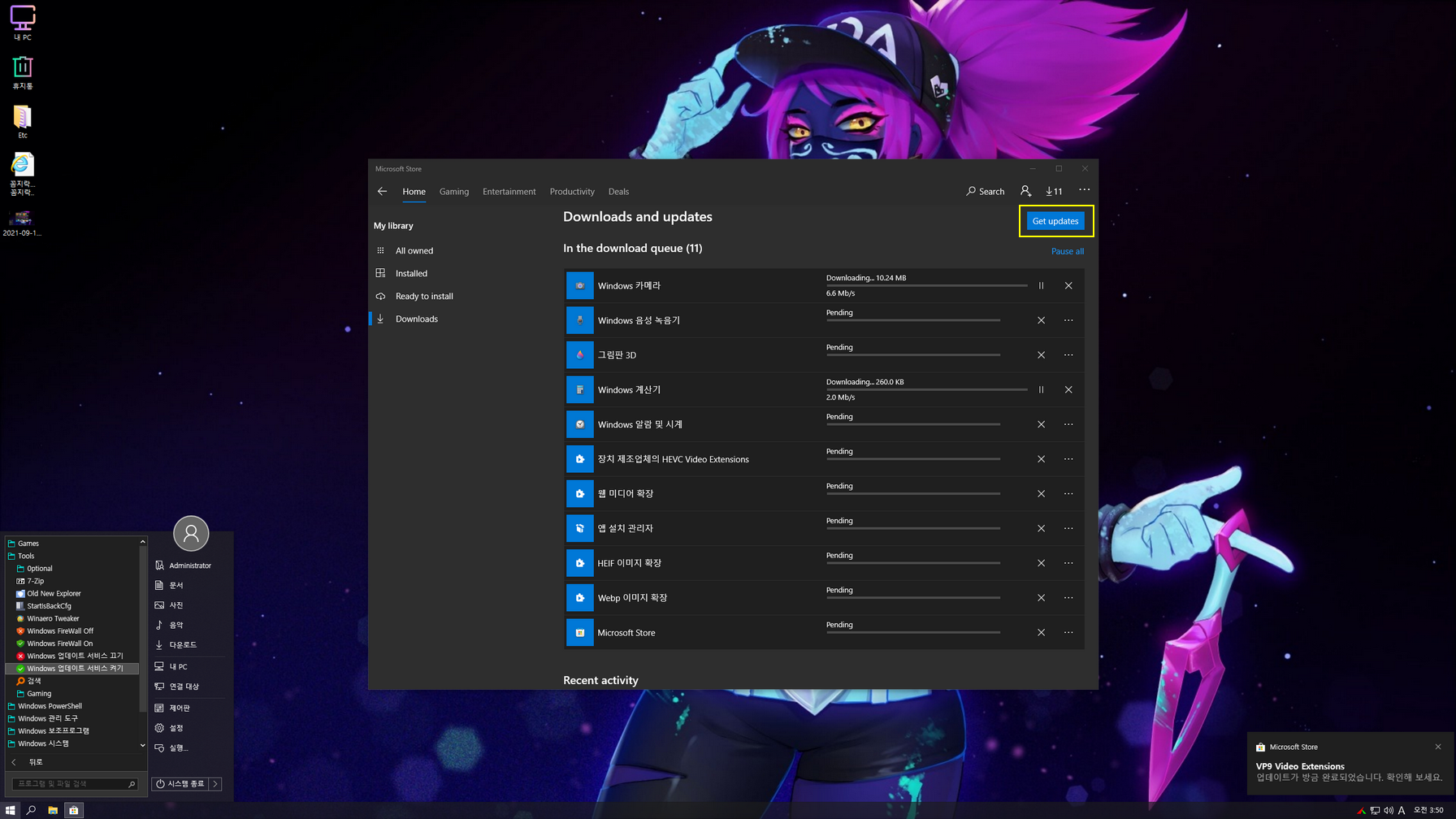Cancel the Microsoft Store app update
The width and height of the screenshot is (1456, 819).
point(1041,633)
